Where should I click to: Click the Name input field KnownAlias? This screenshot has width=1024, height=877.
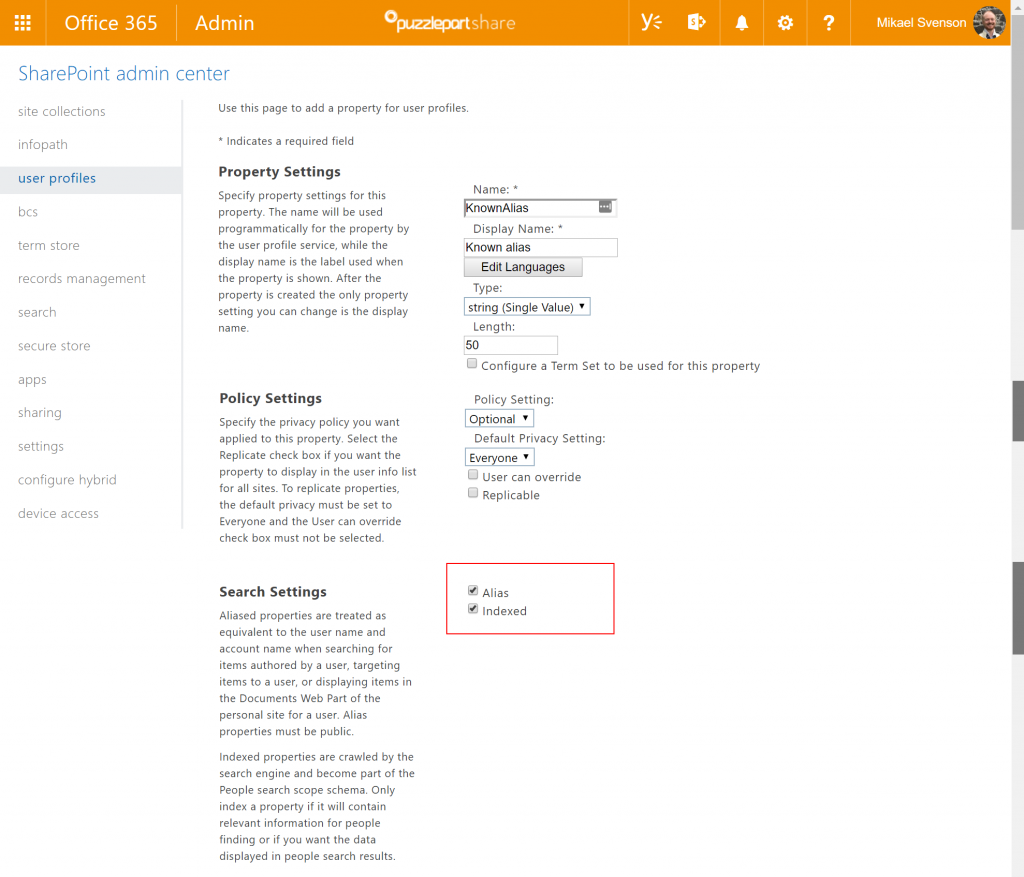click(540, 208)
